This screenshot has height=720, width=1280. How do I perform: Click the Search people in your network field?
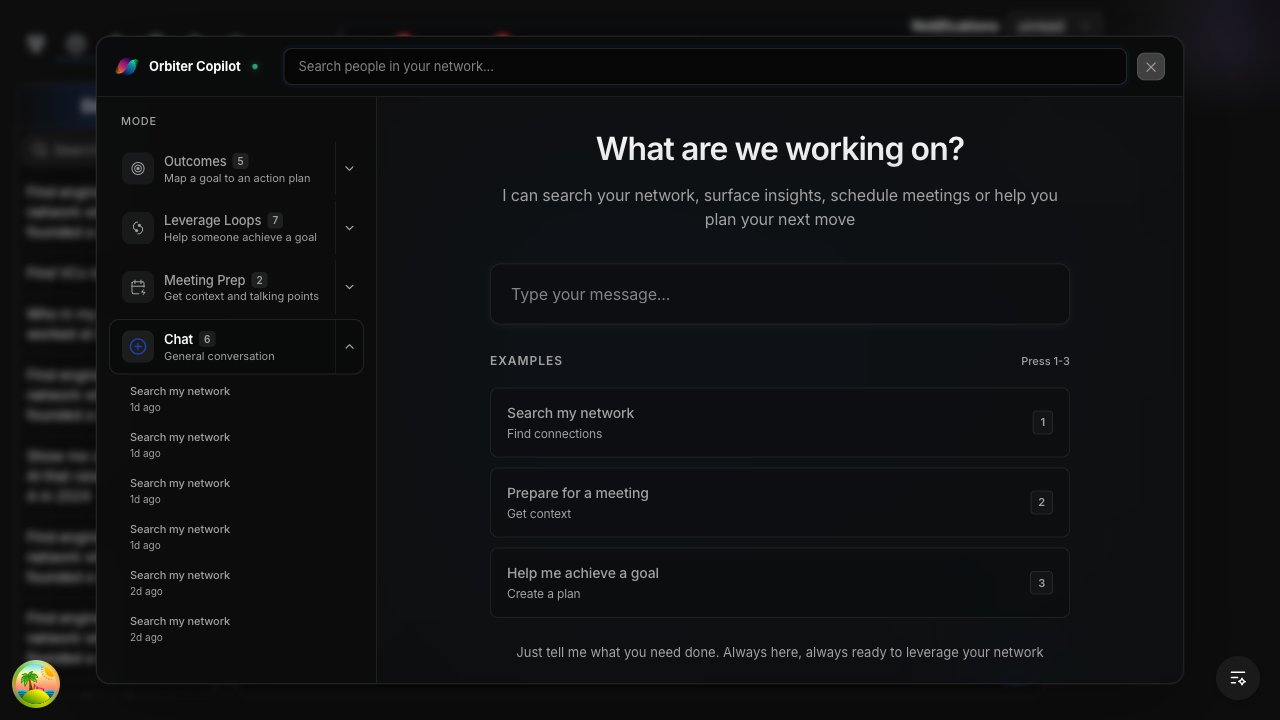tap(704, 67)
